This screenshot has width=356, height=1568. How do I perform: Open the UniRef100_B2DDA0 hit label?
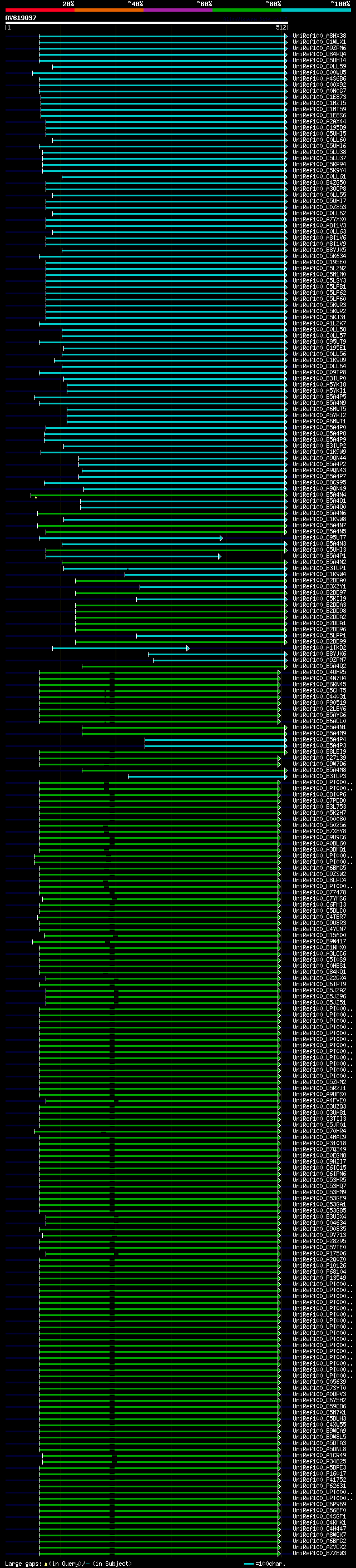coord(319,581)
